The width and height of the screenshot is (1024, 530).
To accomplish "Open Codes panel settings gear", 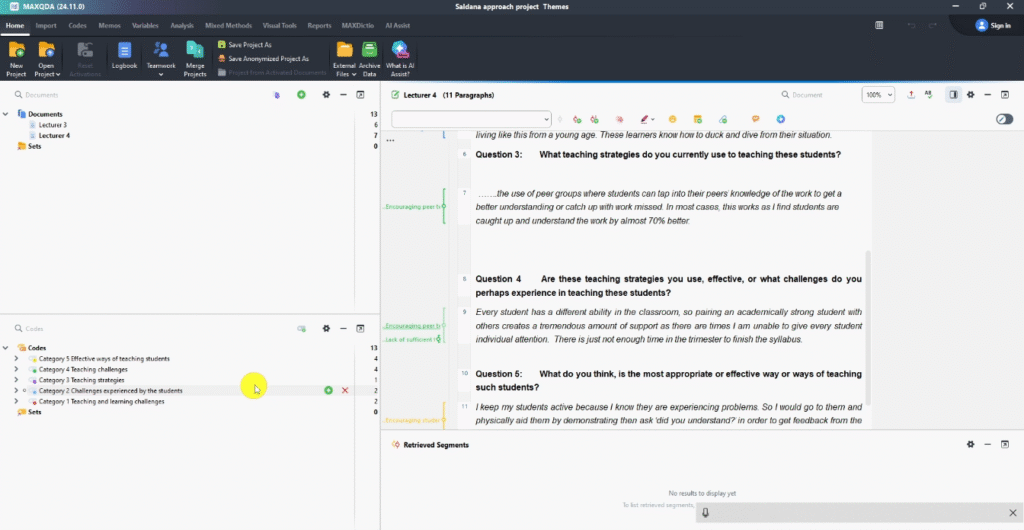I will [326, 328].
